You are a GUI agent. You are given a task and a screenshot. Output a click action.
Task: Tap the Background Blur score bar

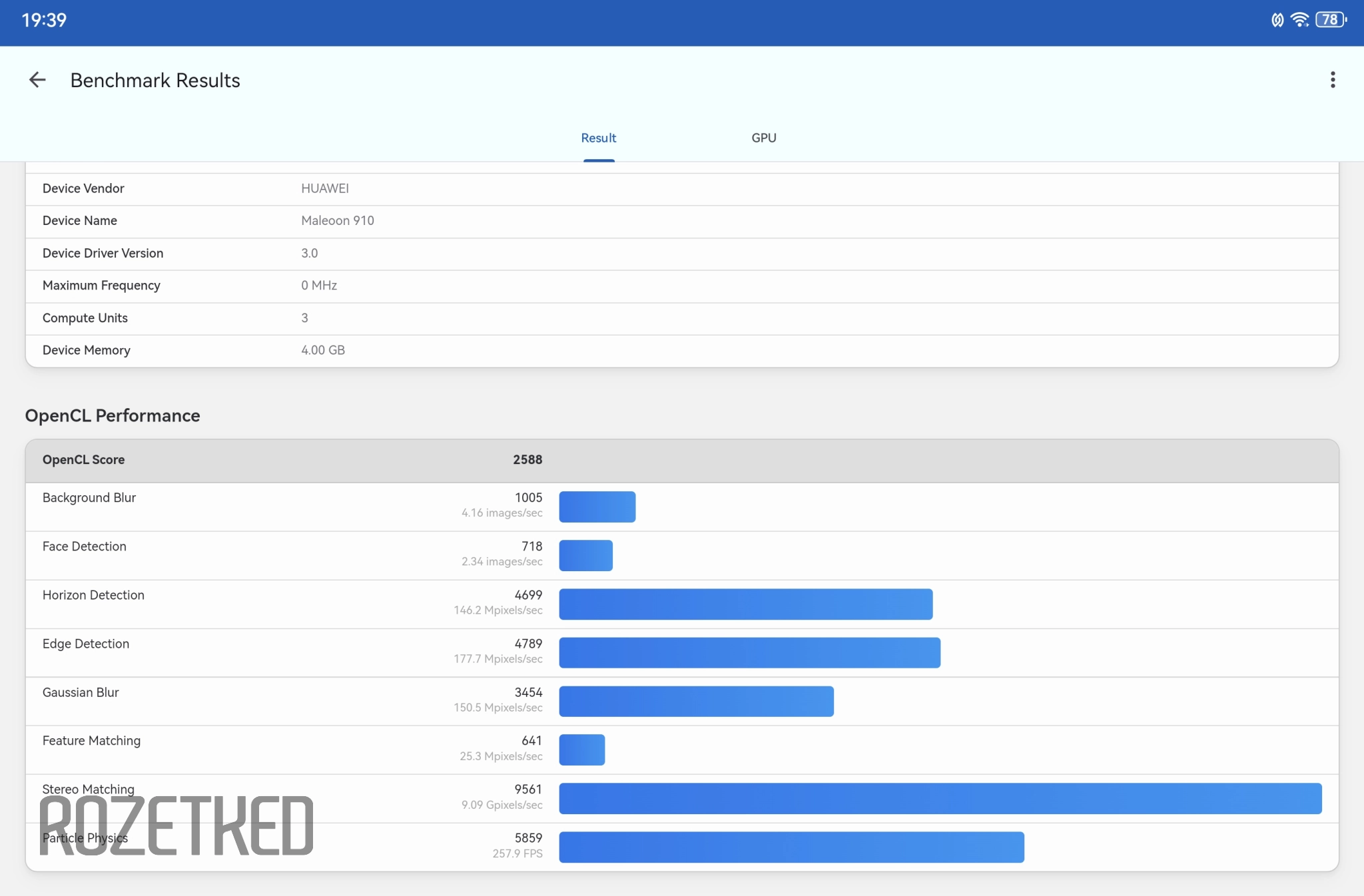pos(597,507)
